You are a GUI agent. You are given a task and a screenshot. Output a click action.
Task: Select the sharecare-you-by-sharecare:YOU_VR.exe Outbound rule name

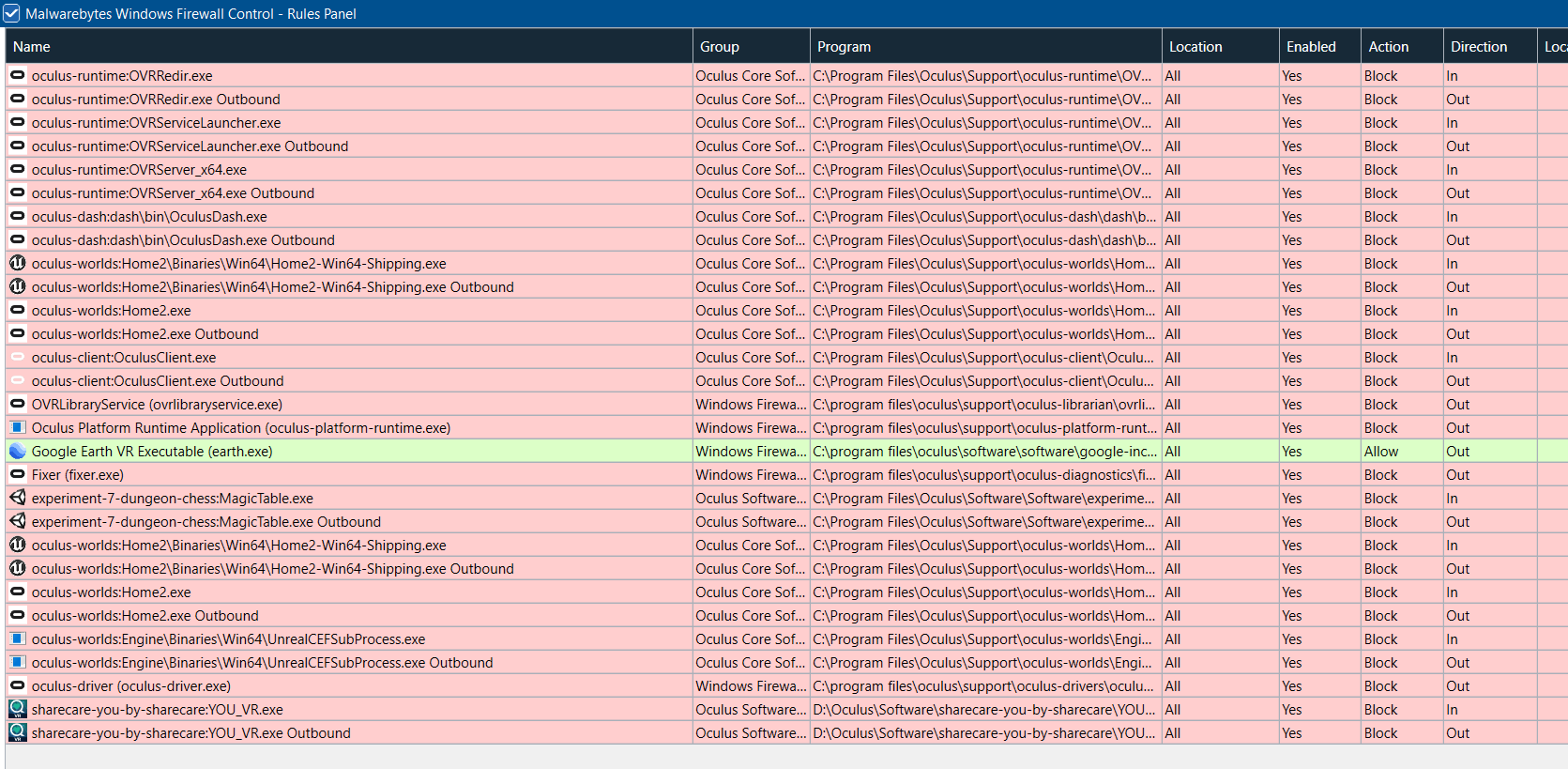pyautogui.click(x=190, y=733)
